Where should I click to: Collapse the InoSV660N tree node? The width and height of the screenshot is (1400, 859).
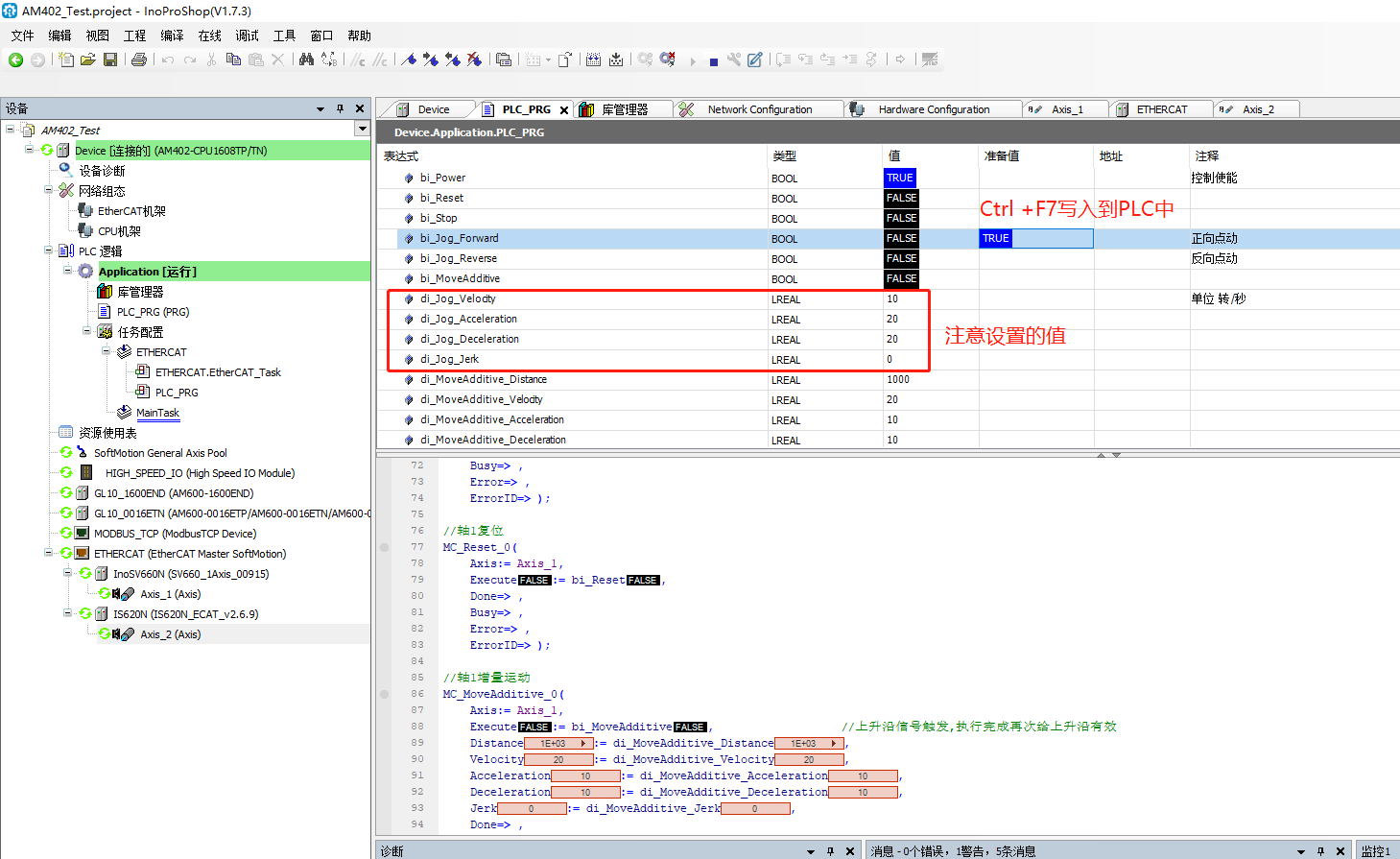(67, 573)
